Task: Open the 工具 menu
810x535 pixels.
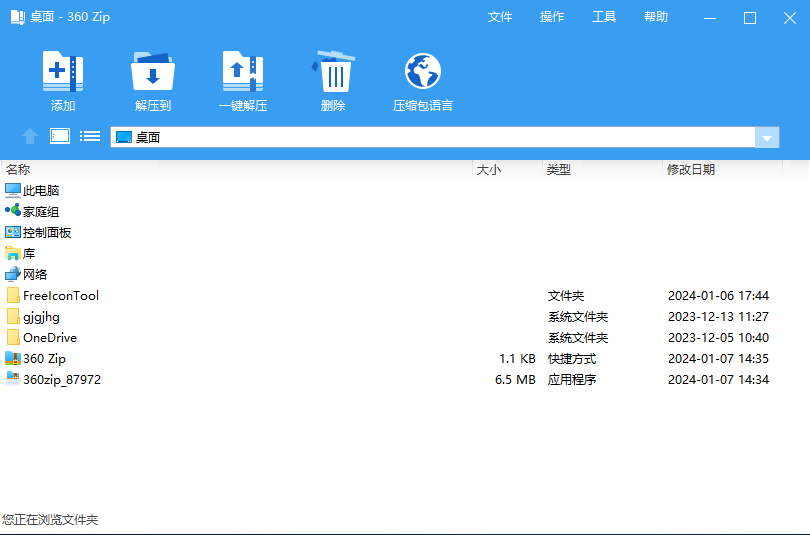Action: click(604, 17)
